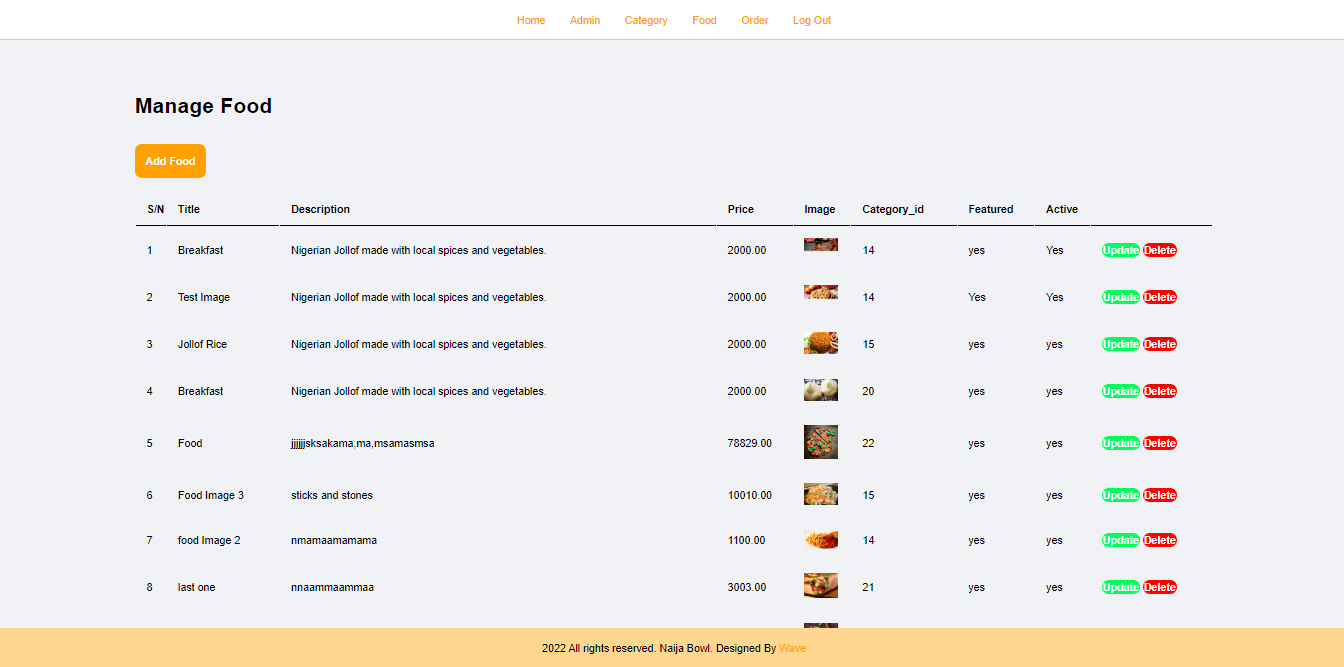Click the 'last one' row thumbnail
The image size is (1344, 667).
[x=821, y=585]
